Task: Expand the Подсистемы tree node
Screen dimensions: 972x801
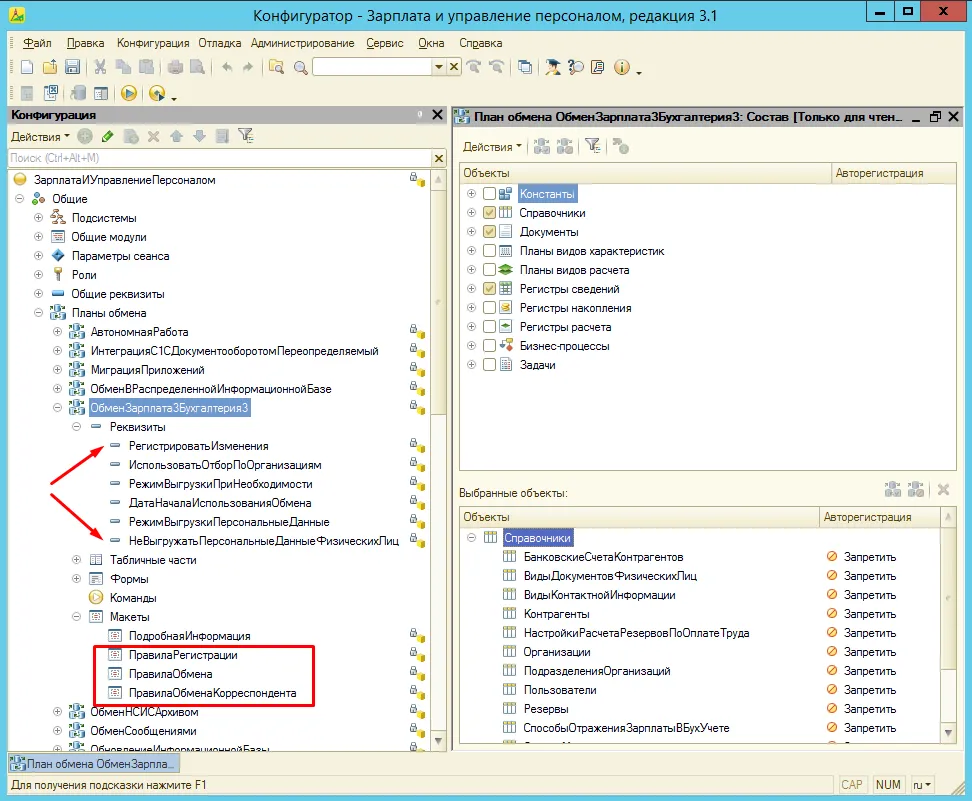Action: (38, 218)
